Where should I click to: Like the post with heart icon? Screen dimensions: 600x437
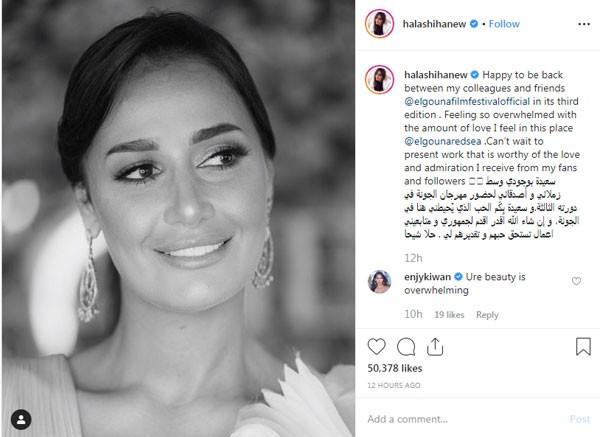click(x=377, y=347)
